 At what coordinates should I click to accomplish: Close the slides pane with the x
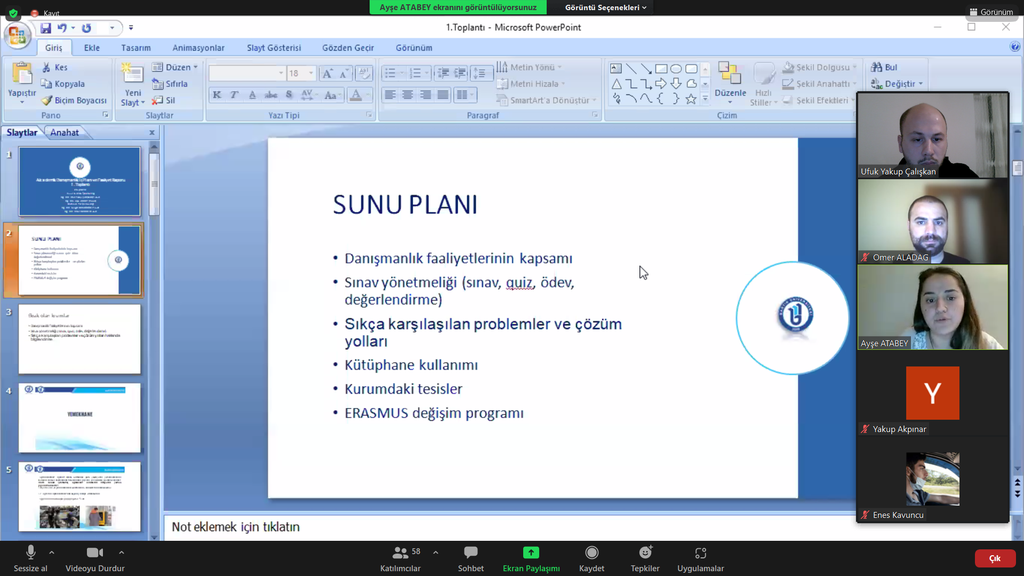152,133
